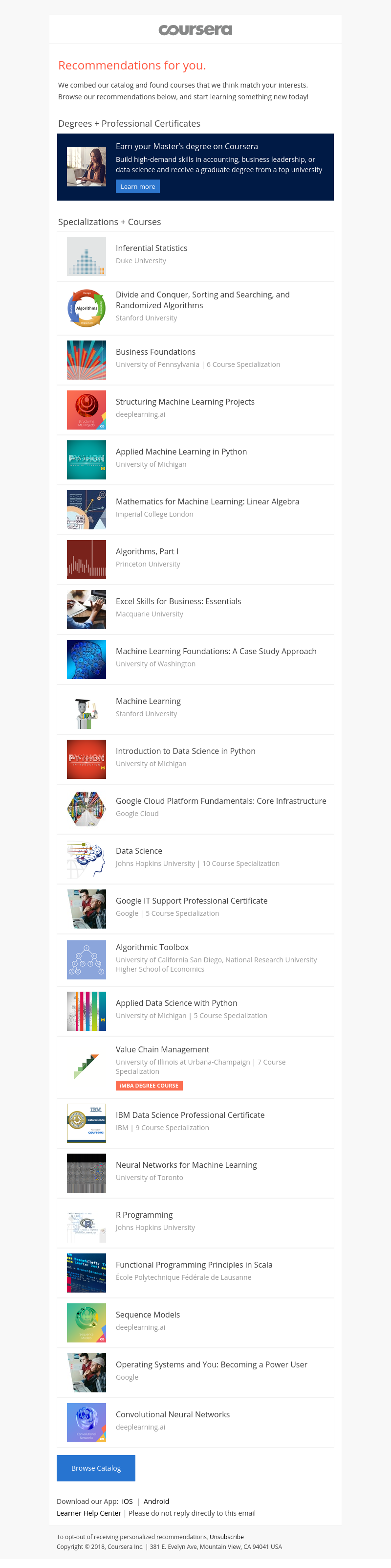The image size is (391, 1568).
Task: Click the Learn more button
Action: tap(137, 187)
